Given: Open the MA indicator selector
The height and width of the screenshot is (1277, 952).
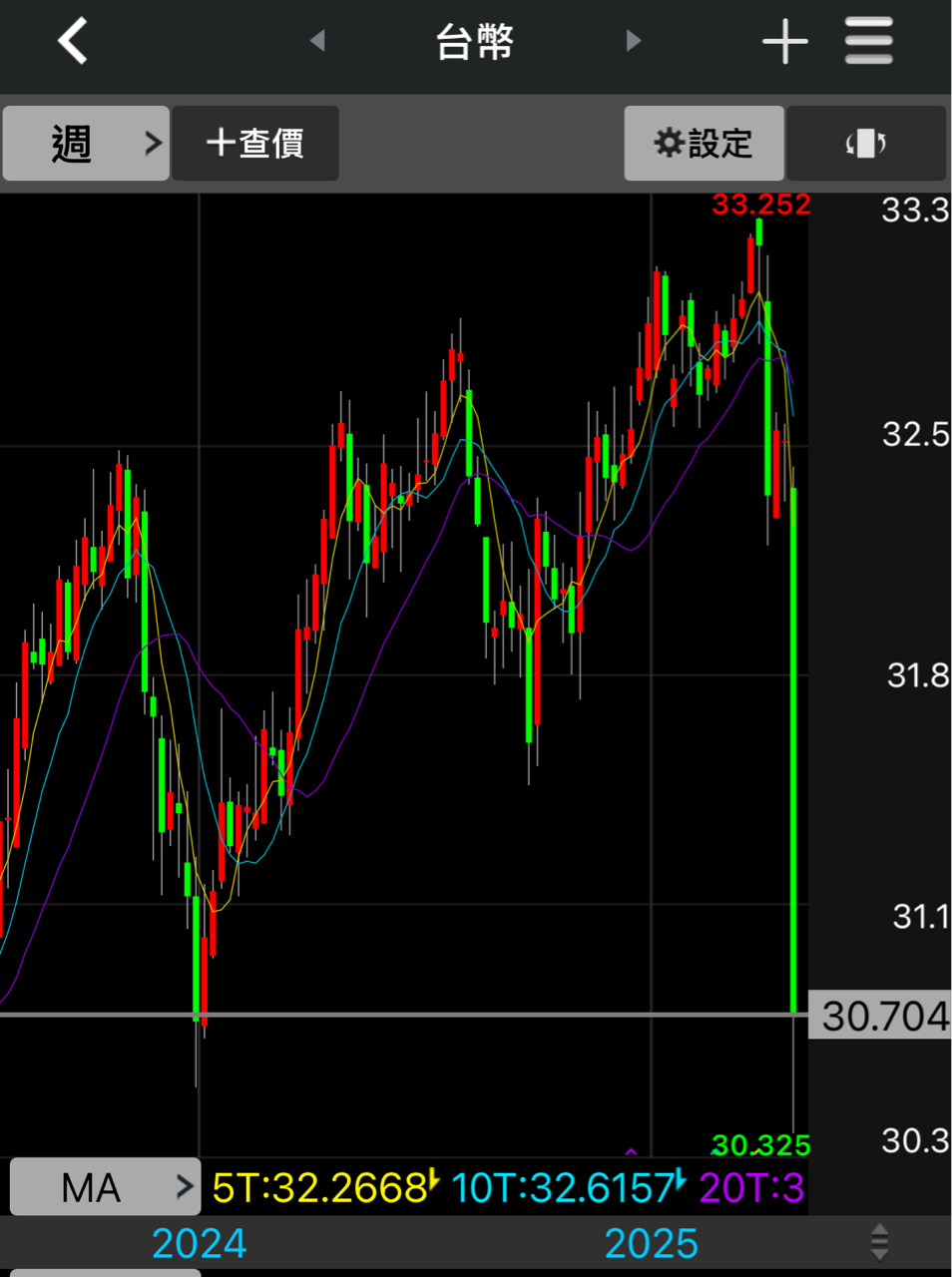Looking at the screenshot, I should pyautogui.click(x=105, y=1187).
